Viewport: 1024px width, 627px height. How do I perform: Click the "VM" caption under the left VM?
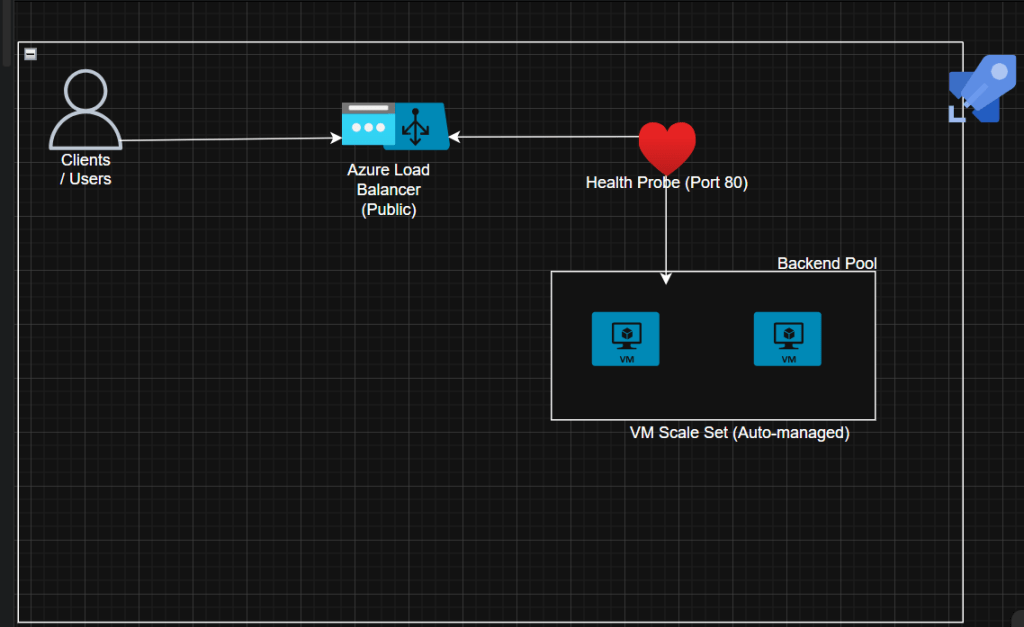point(625,359)
